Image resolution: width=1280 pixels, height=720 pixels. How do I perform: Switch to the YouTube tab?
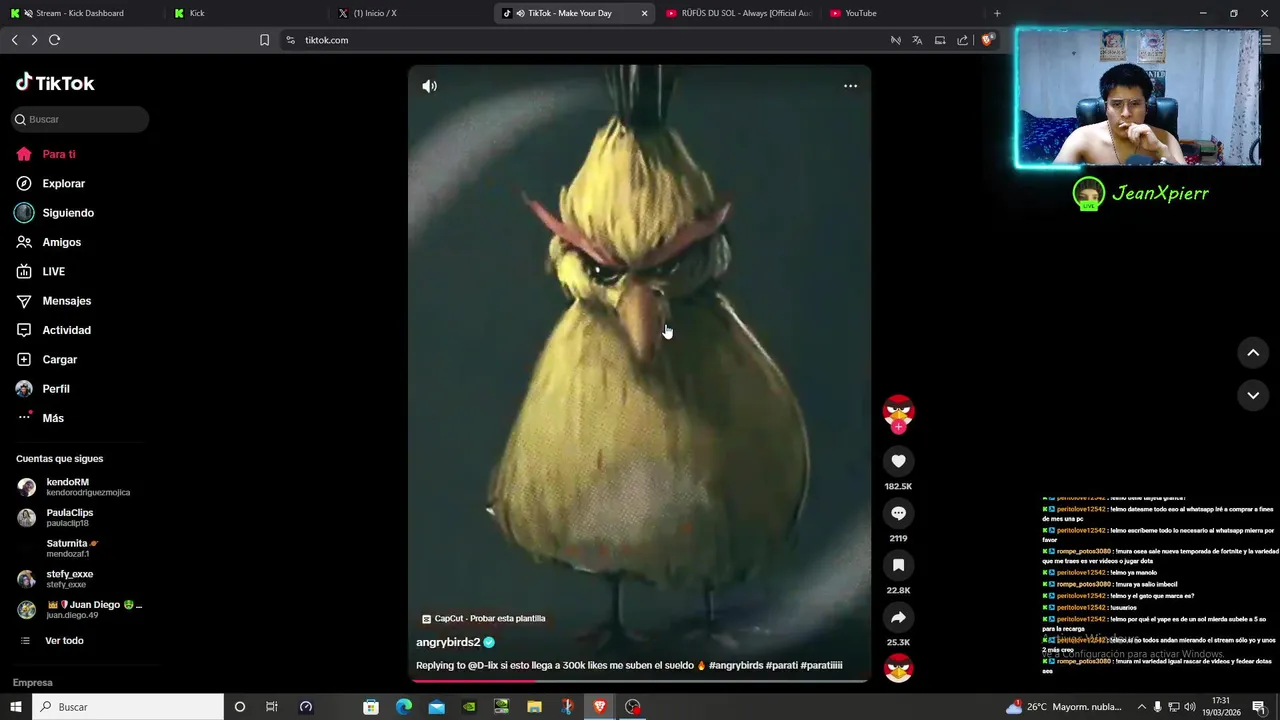click(x=902, y=13)
